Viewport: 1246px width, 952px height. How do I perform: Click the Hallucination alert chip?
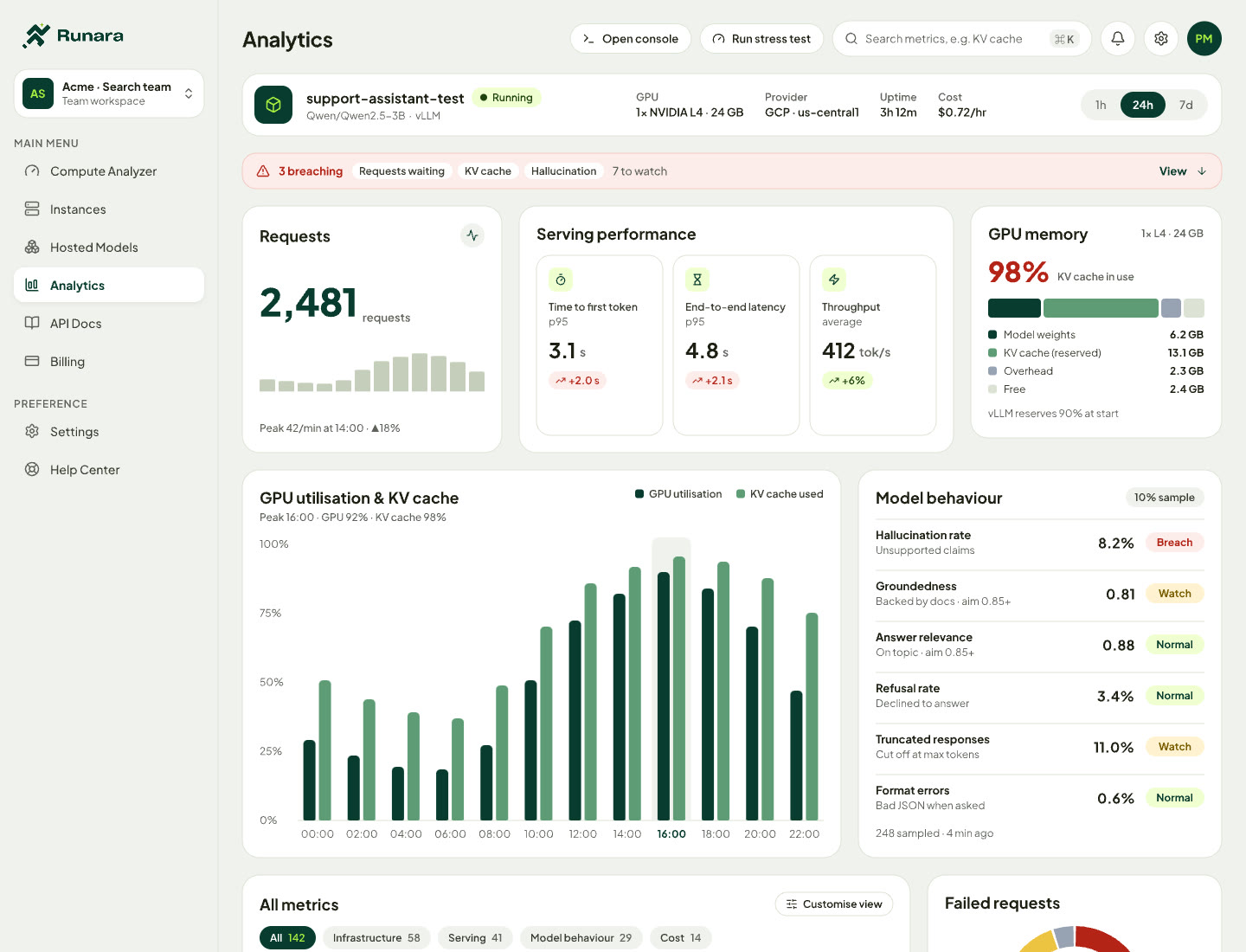tap(563, 171)
